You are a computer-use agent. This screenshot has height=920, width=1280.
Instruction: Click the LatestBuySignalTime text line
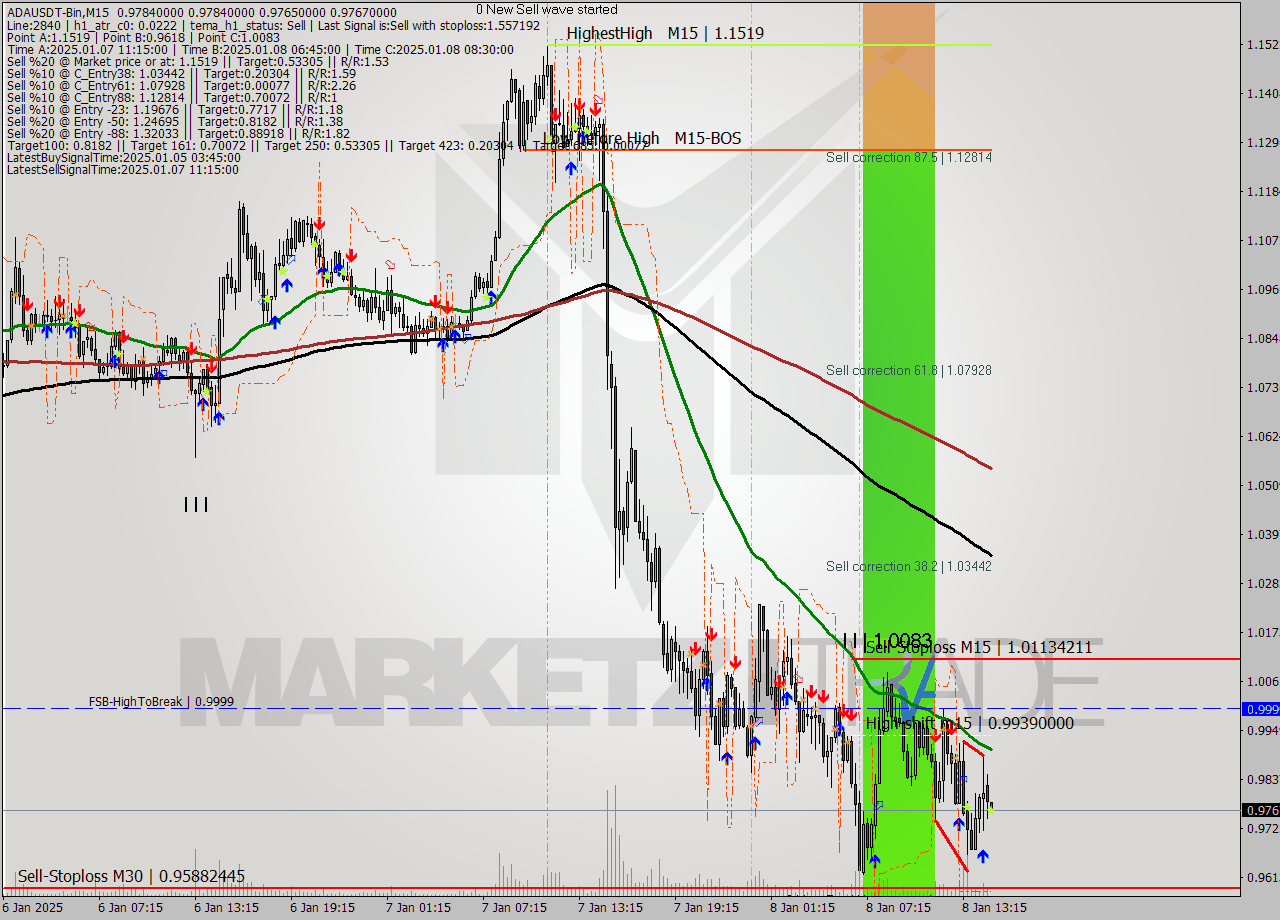click(x=123, y=157)
